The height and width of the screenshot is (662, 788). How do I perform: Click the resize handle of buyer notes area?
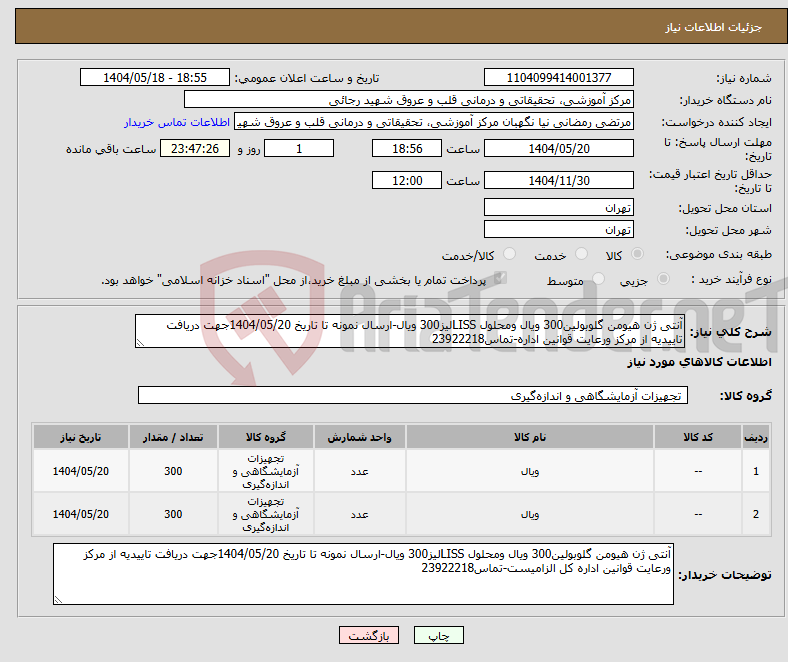[x=58, y=599]
